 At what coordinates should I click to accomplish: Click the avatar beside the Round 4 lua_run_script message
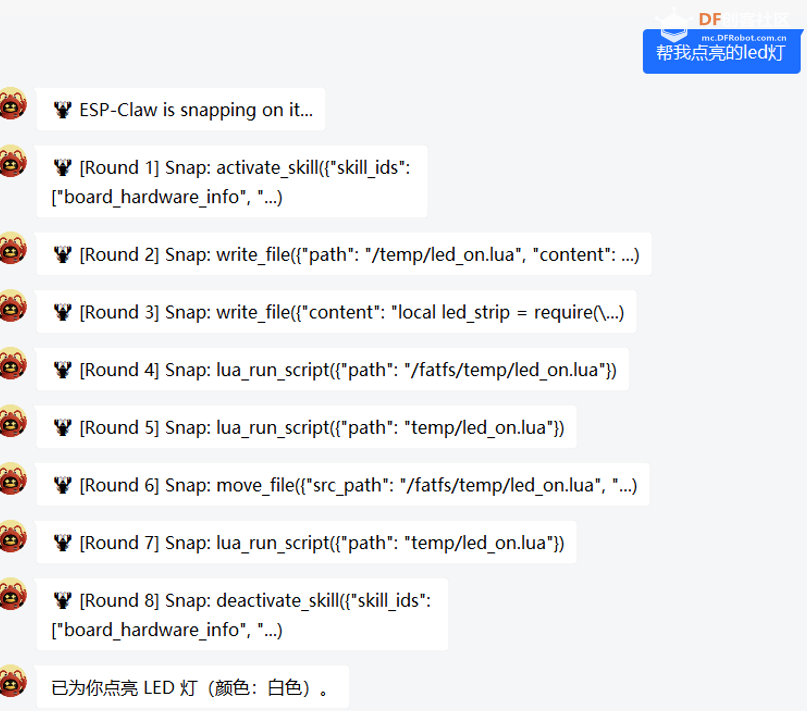tap(11, 364)
